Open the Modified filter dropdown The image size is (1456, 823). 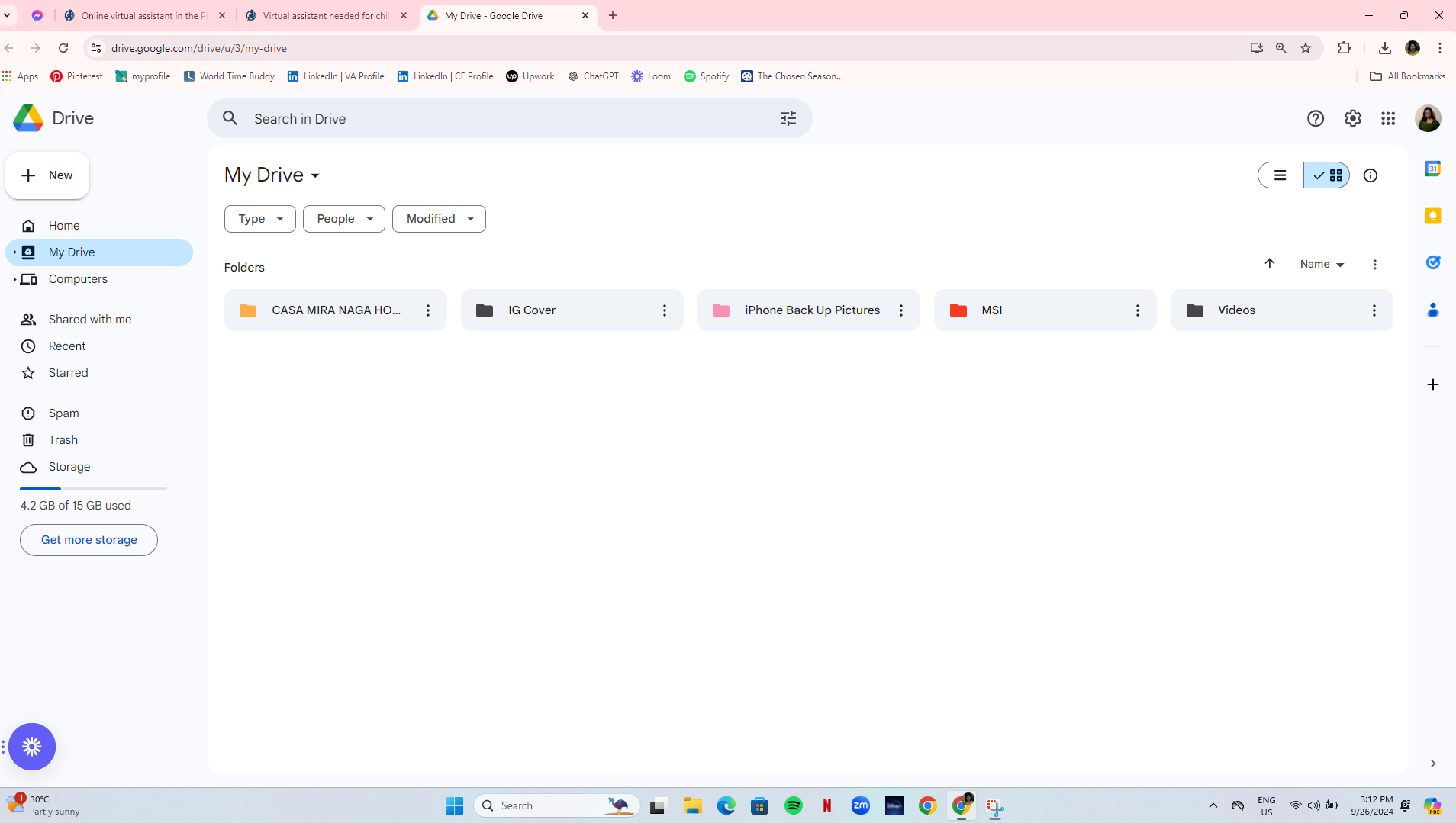coord(439,219)
